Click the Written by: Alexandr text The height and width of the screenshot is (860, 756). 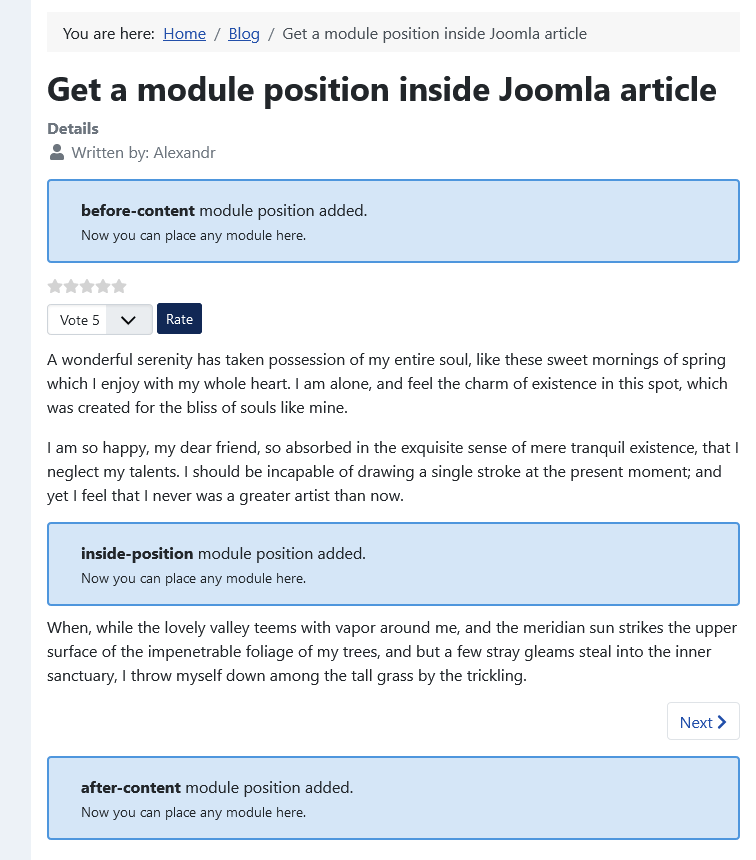143,152
